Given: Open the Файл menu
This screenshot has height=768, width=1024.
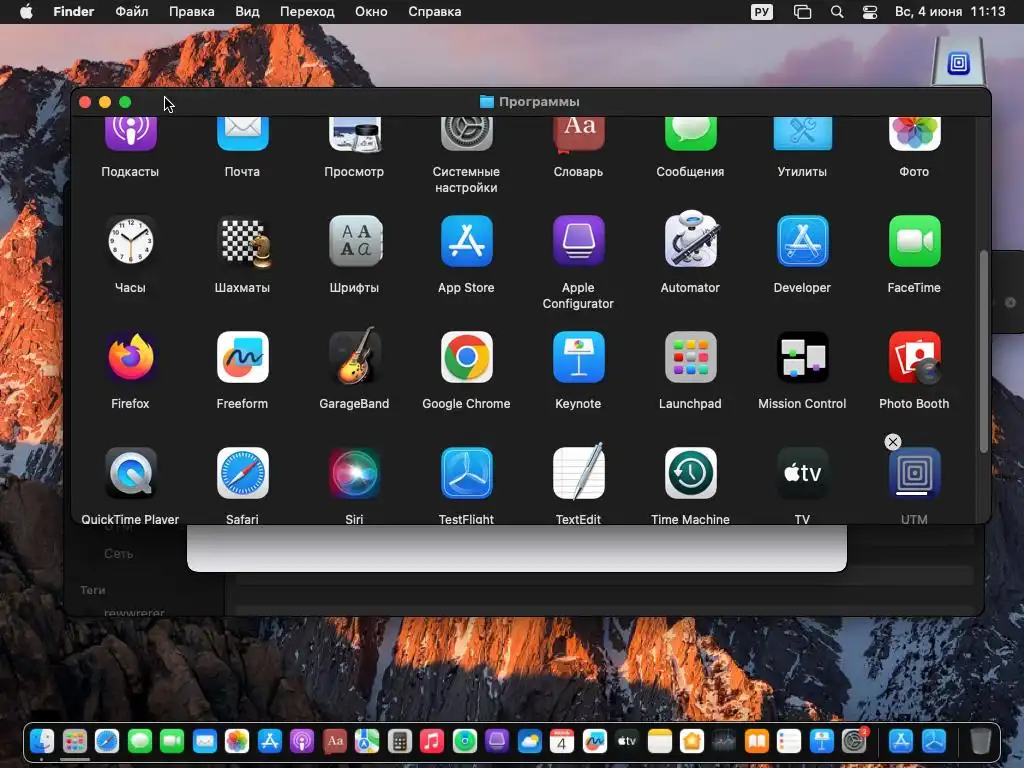Looking at the screenshot, I should [x=132, y=12].
